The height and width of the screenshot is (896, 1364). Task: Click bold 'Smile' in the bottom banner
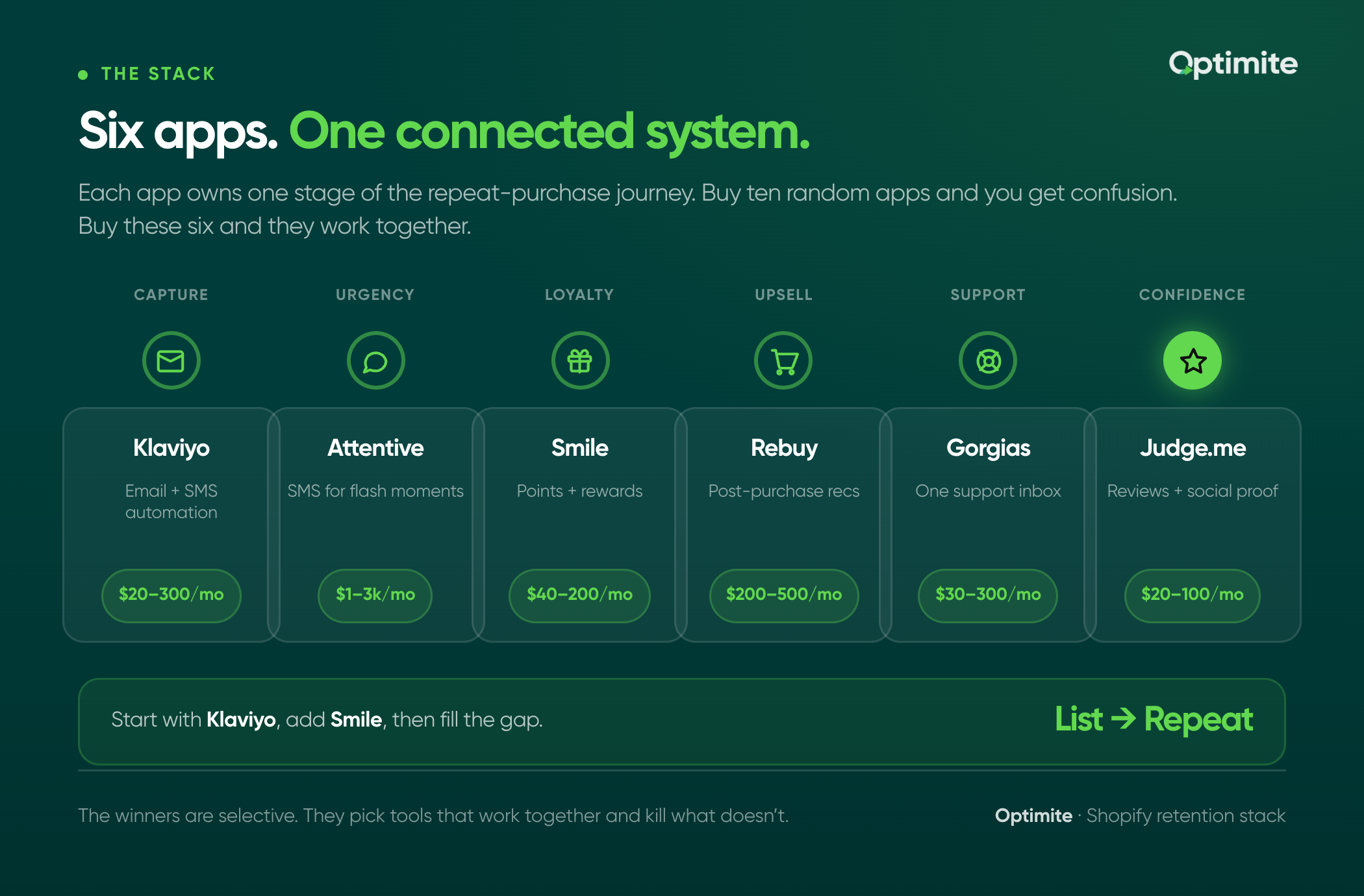click(x=356, y=719)
